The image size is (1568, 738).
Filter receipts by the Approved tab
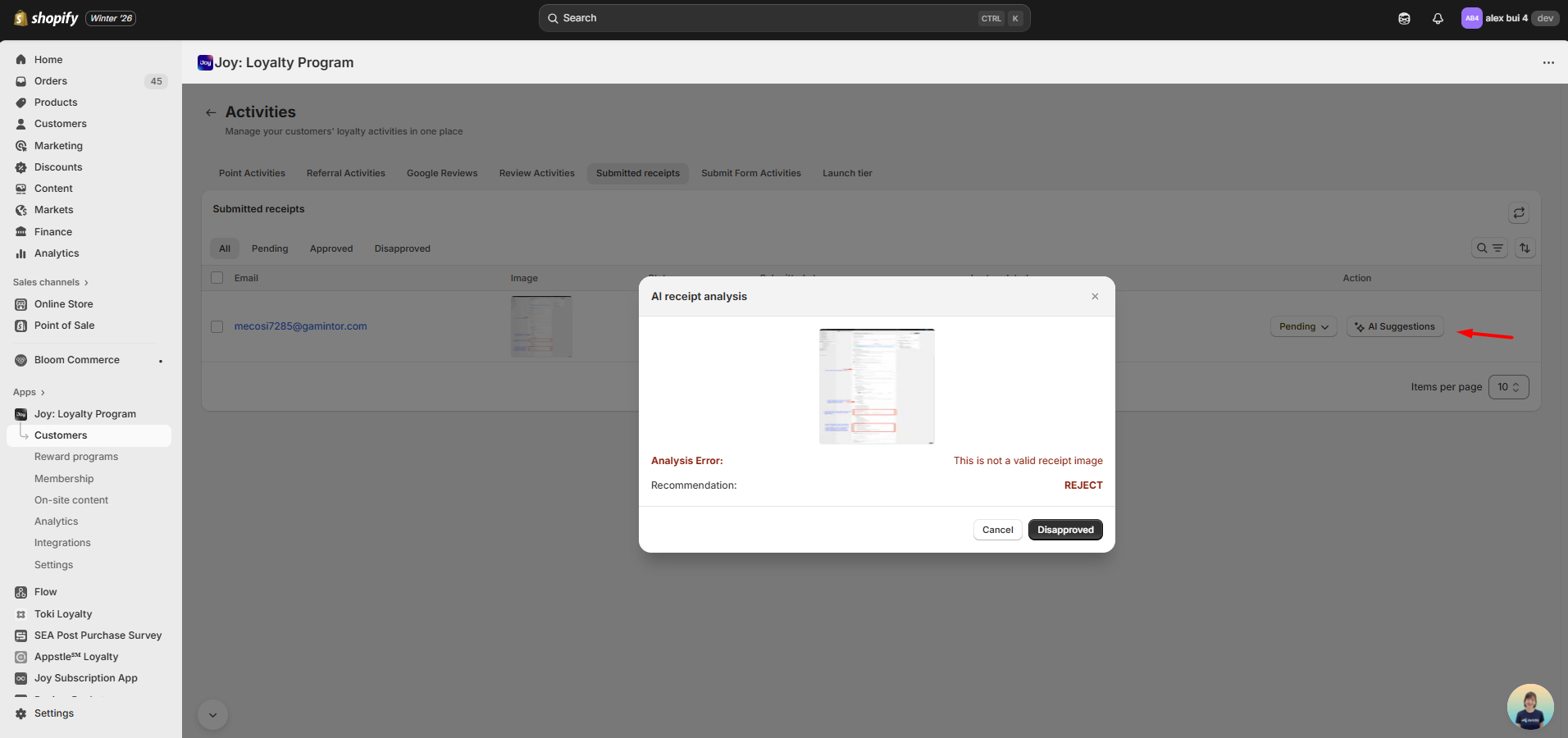coord(331,248)
